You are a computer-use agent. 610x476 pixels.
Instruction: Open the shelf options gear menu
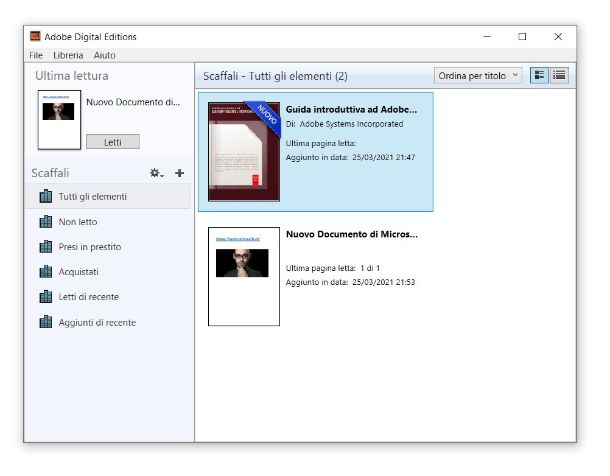[x=156, y=173]
